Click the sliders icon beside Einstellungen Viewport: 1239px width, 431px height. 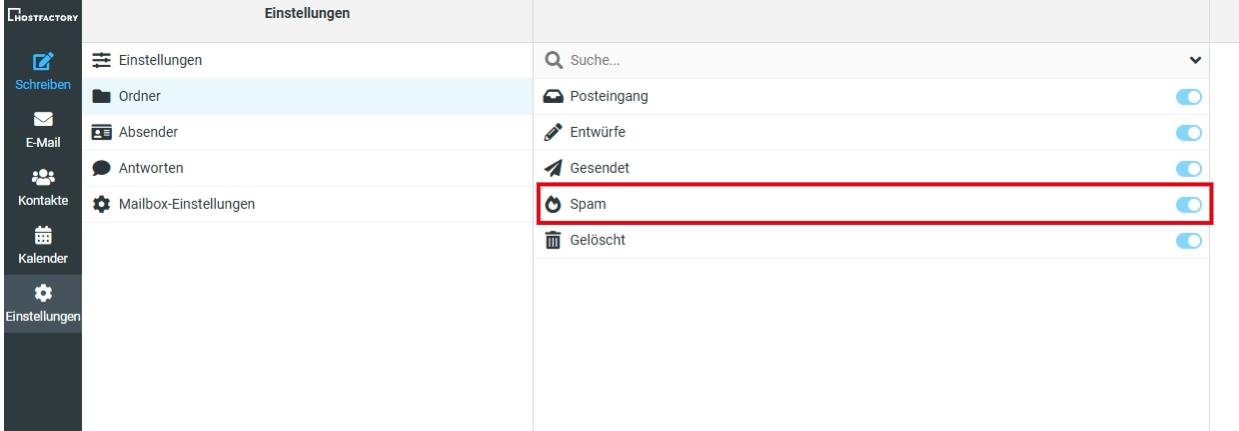coord(101,60)
